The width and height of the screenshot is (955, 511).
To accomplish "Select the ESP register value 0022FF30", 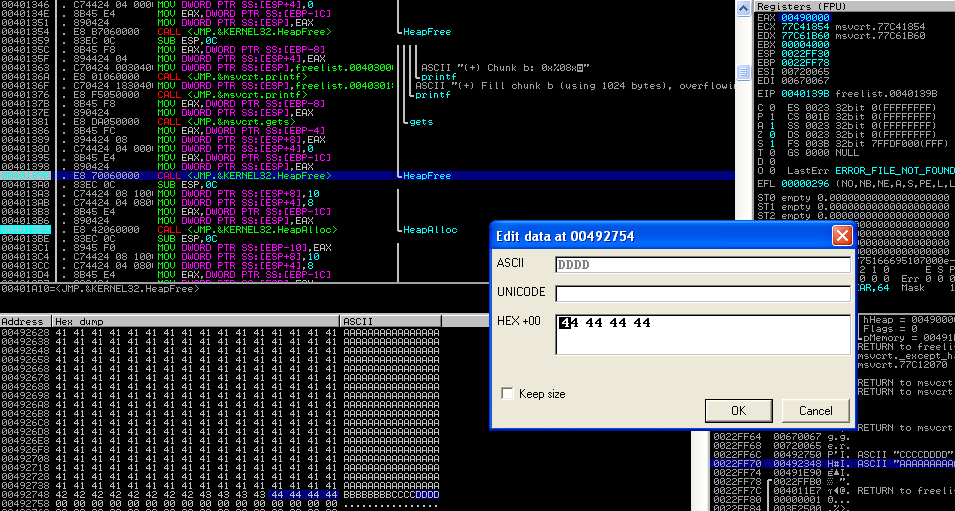I will (805, 54).
